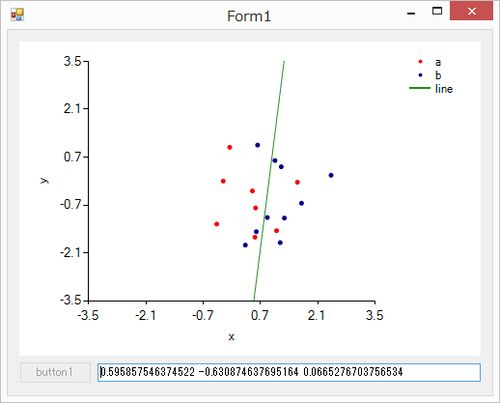Click the -2.1 label on y axis
Screen dimensions: 500x403
pos(71,252)
